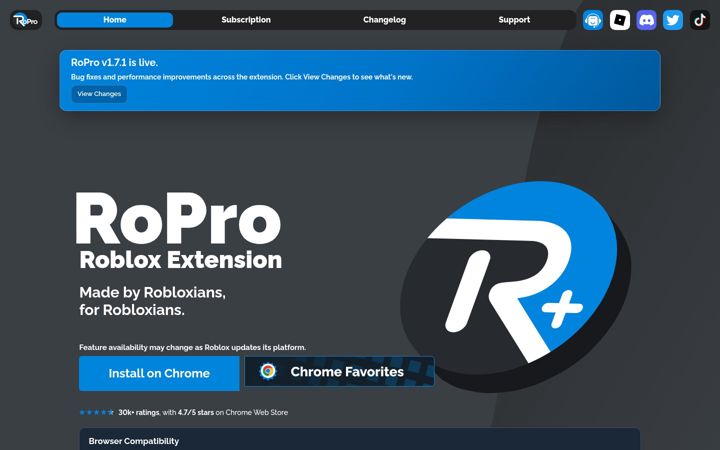Click 'Made by Robloxians,' tagline text
The height and width of the screenshot is (450, 720).
[x=152, y=292]
